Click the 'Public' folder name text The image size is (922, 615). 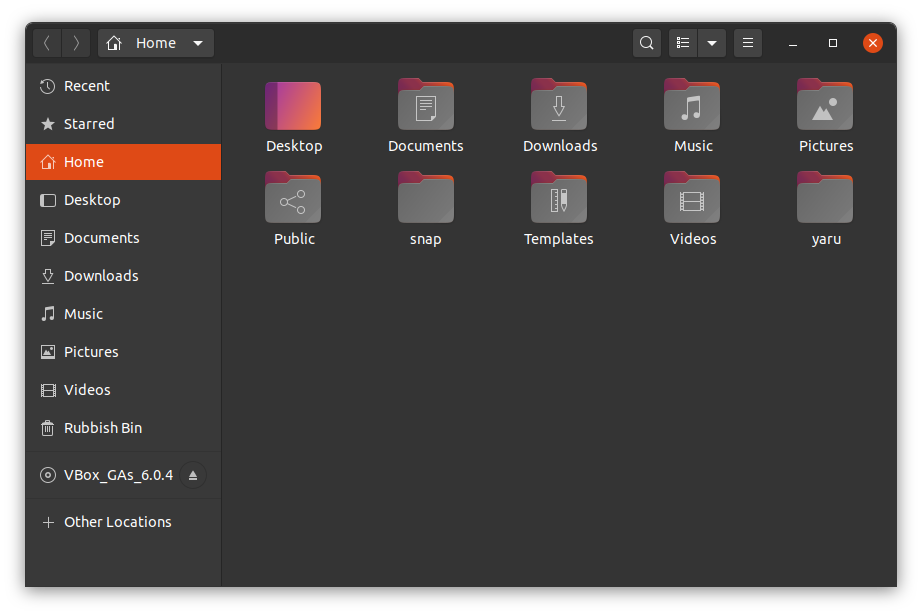tap(294, 239)
